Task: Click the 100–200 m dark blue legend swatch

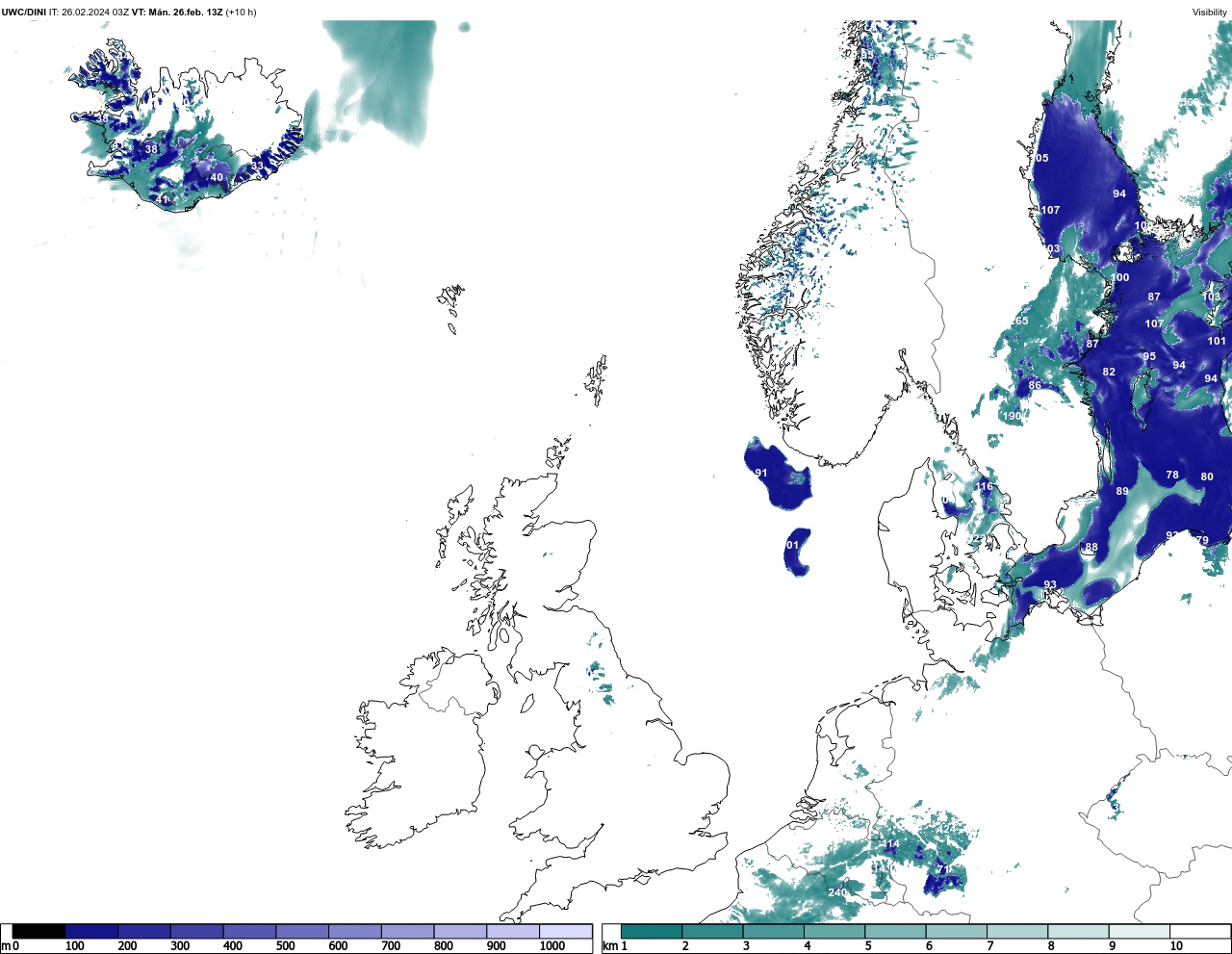Action: 91,931
